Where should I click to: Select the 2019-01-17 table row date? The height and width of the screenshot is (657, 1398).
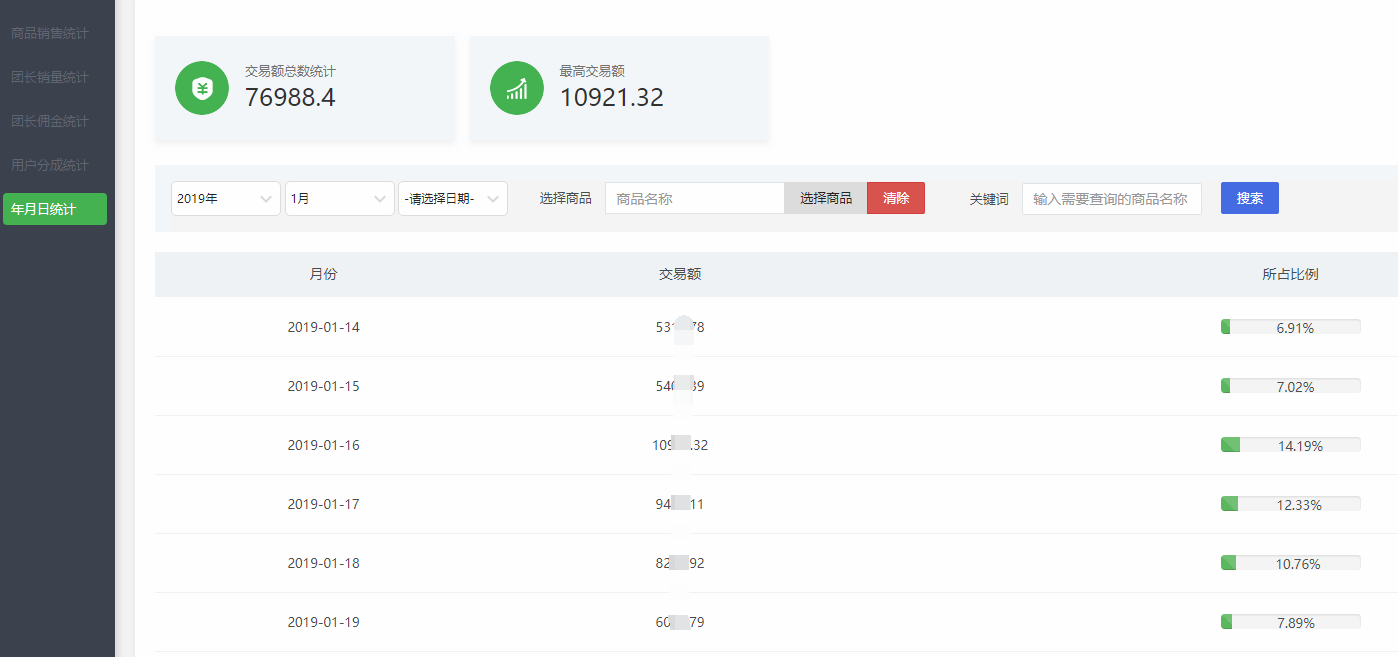click(323, 504)
